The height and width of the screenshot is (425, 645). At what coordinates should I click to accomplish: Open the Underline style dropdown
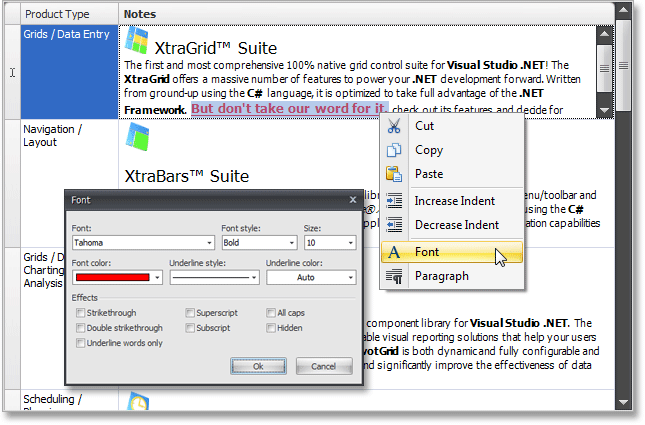(x=214, y=278)
